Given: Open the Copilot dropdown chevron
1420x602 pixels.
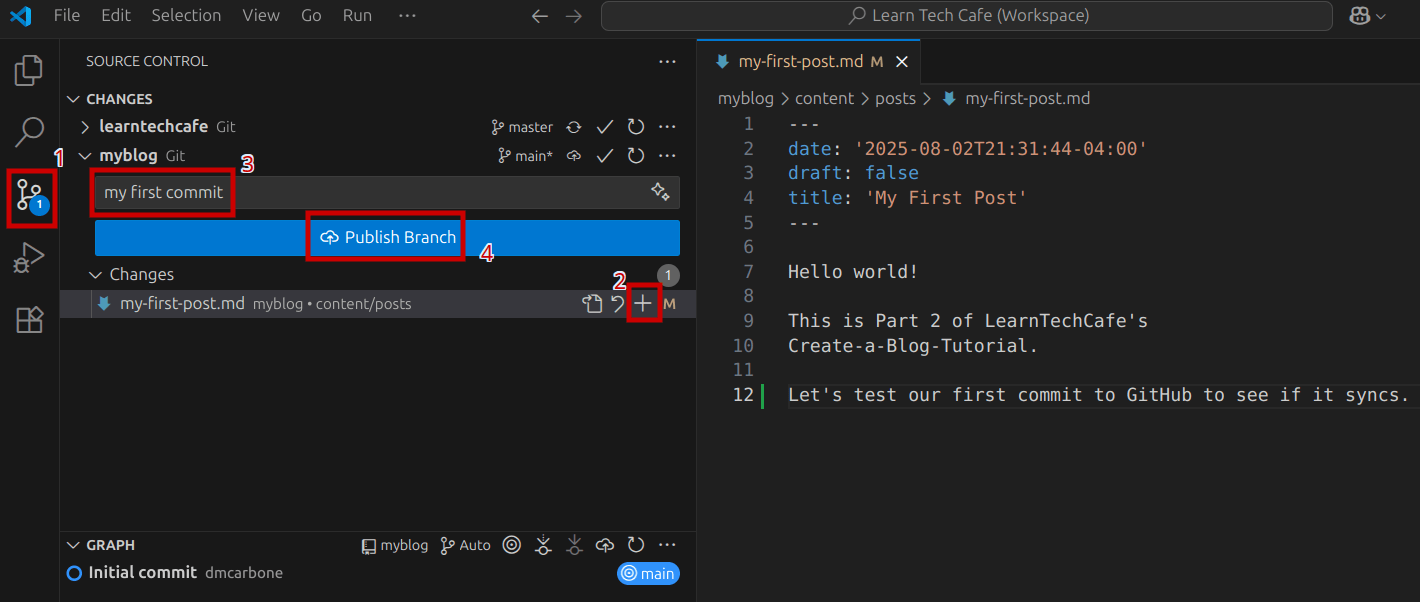Looking at the screenshot, I should 1381,16.
